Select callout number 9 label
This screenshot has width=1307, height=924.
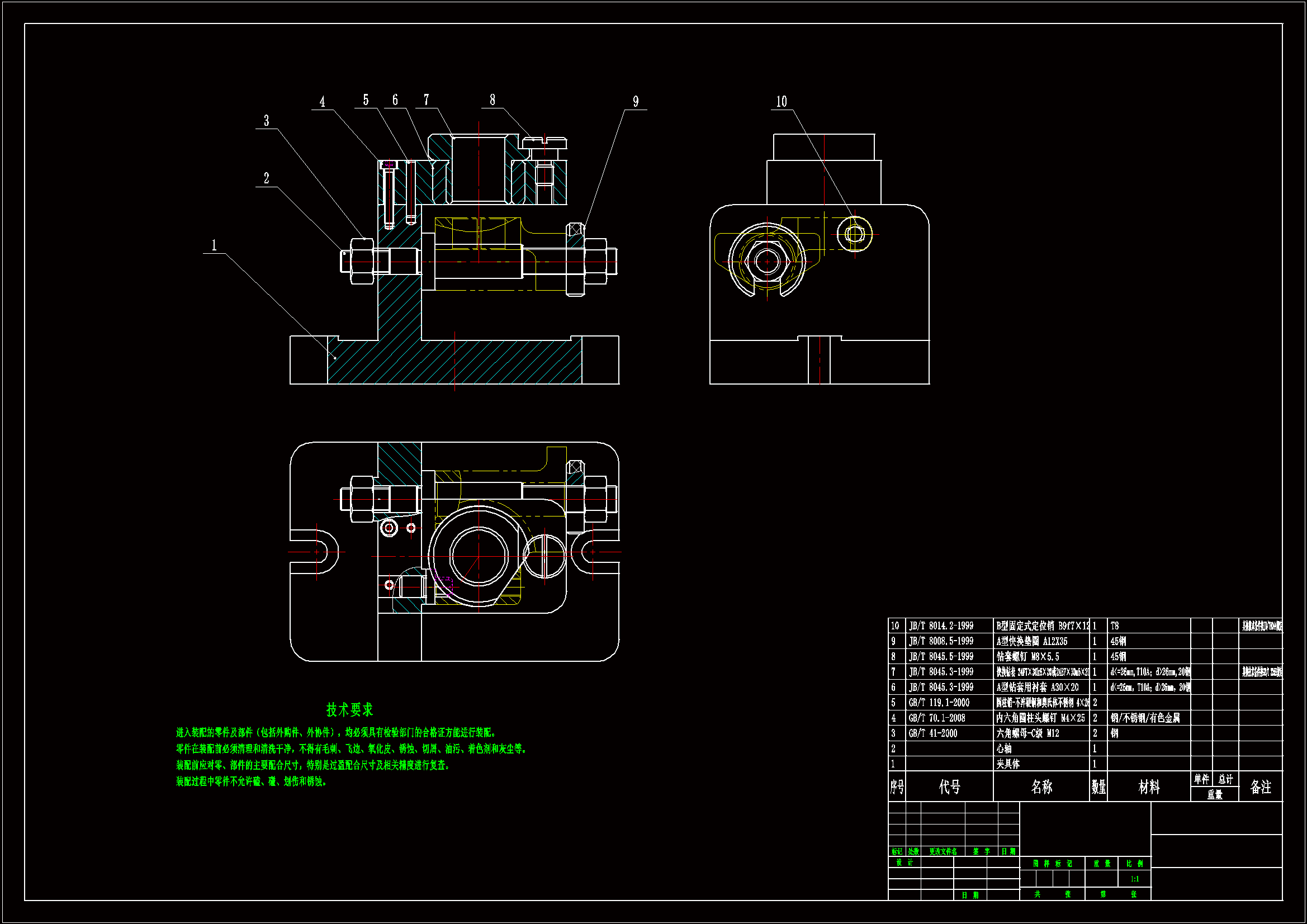[x=636, y=102]
